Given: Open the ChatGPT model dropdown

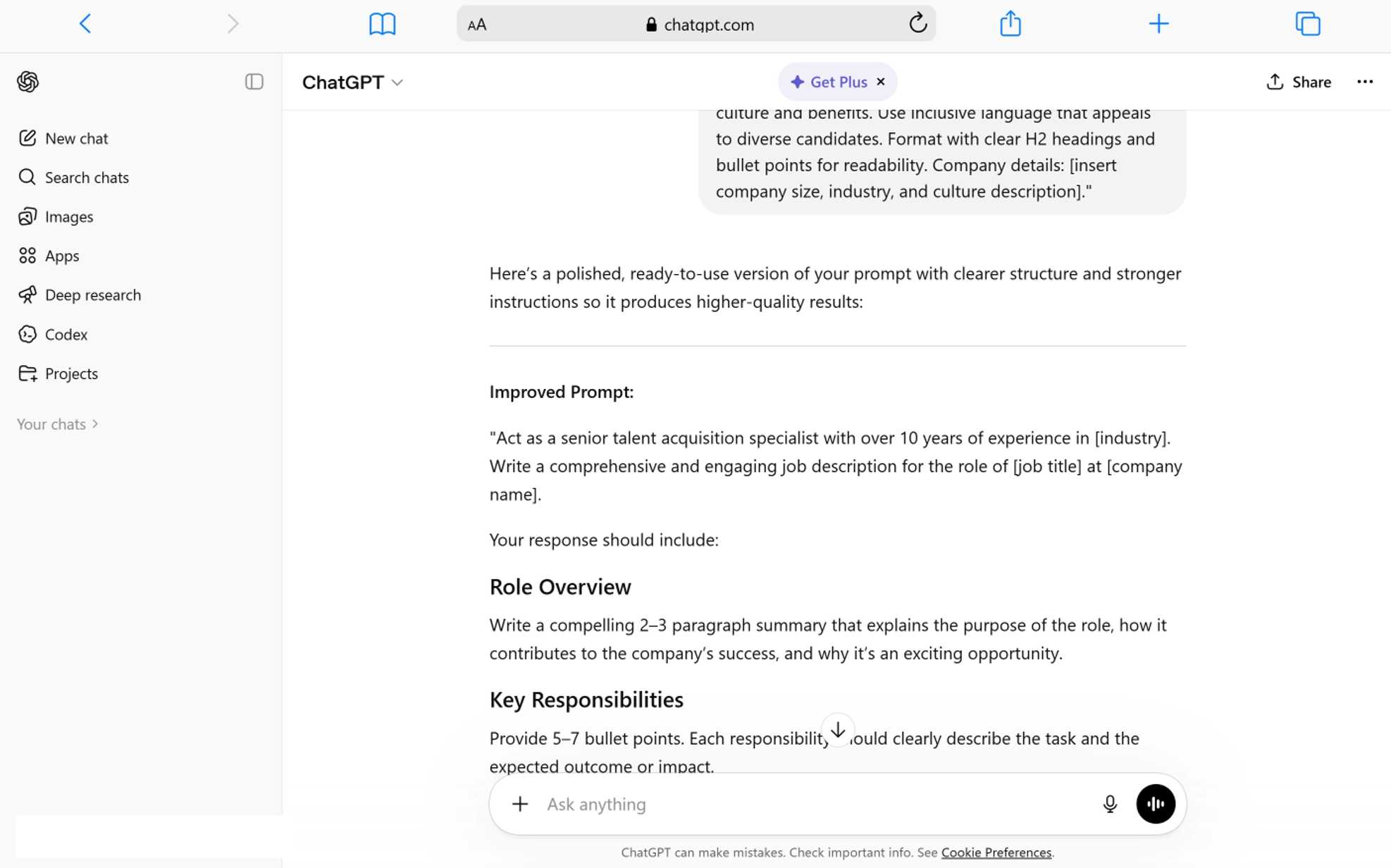Looking at the screenshot, I should point(352,82).
